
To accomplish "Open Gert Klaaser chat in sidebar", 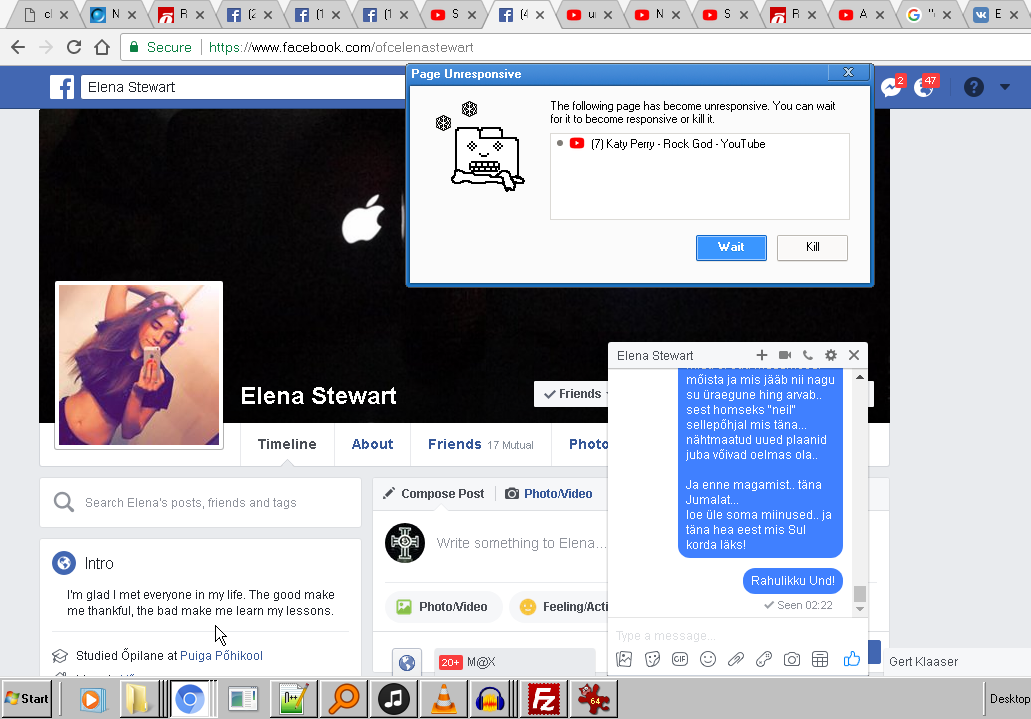I will [923, 662].
